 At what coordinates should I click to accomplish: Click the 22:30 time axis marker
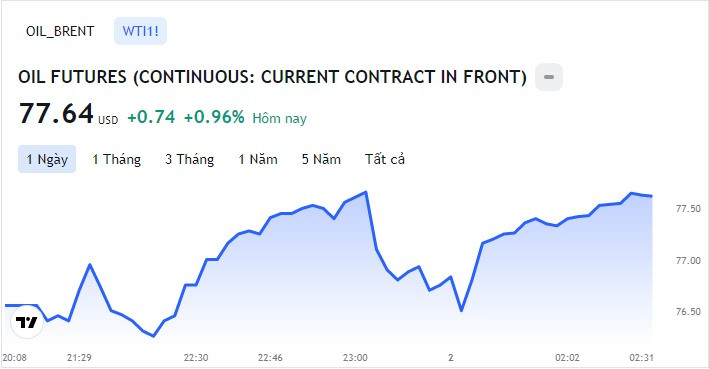(x=196, y=358)
